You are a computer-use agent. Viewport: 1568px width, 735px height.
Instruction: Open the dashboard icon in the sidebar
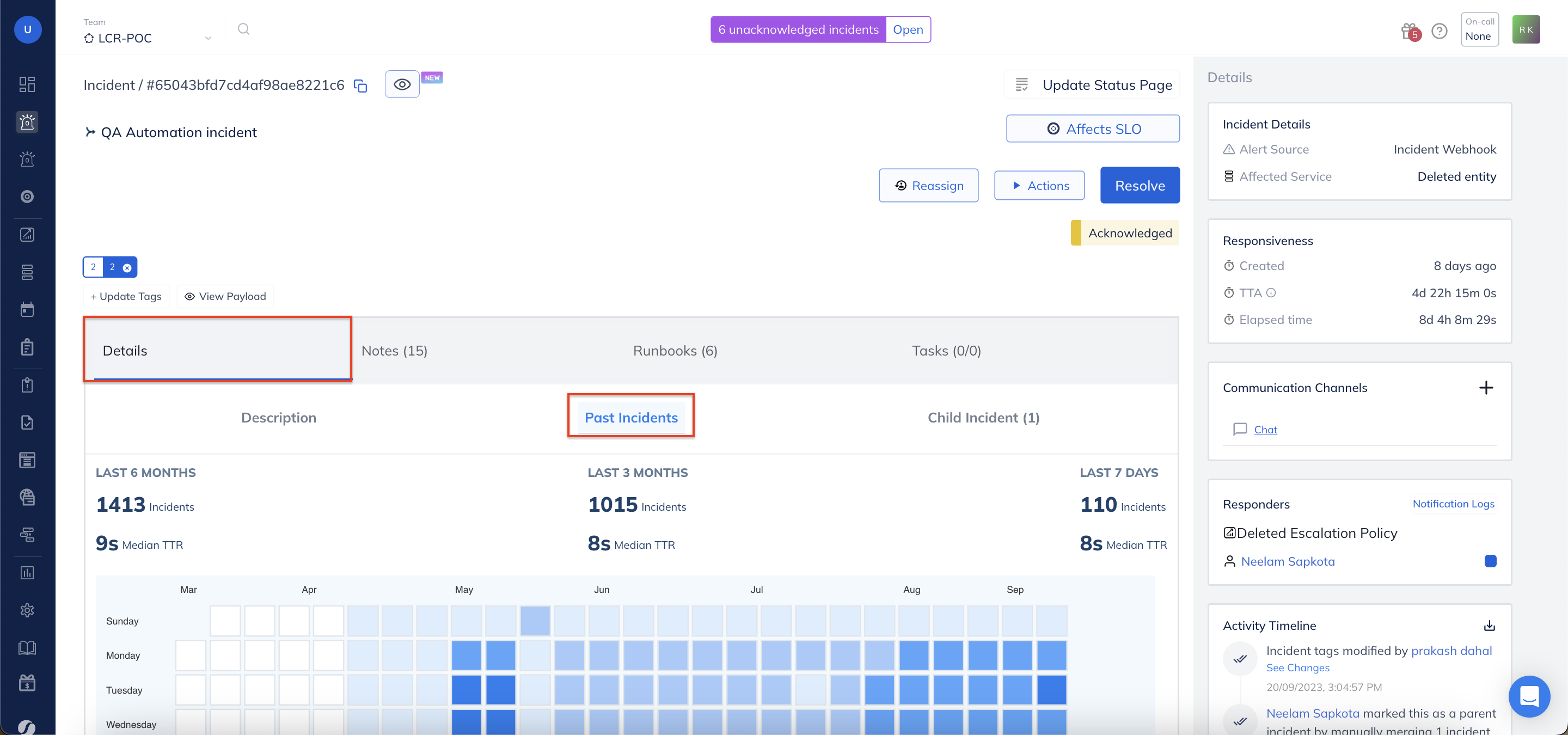pyautogui.click(x=27, y=84)
